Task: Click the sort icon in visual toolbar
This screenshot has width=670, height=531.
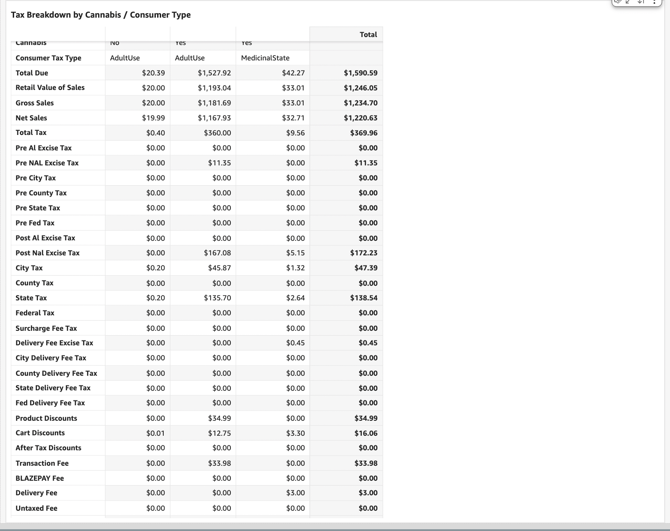Action: coord(641,2)
